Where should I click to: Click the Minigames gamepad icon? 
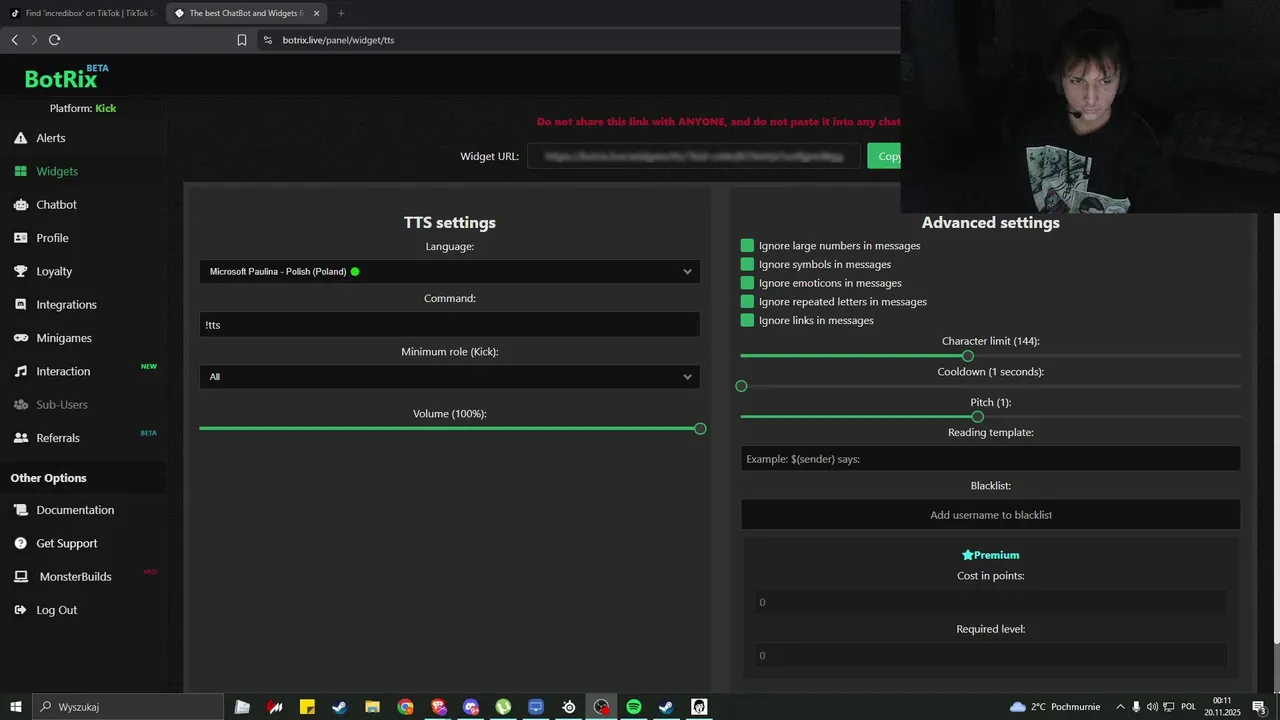click(20, 338)
